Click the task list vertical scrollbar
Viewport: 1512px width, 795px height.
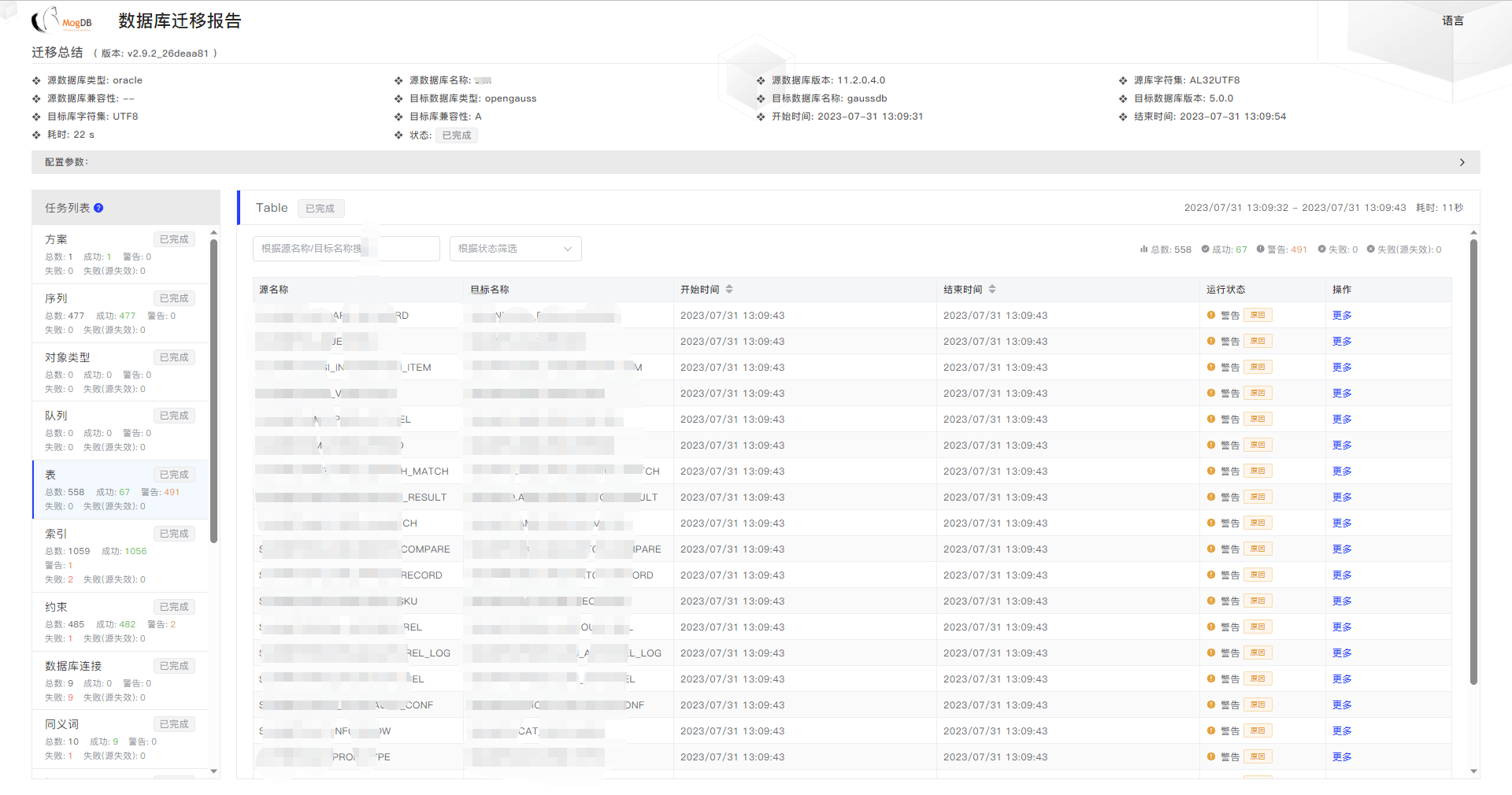click(213, 391)
